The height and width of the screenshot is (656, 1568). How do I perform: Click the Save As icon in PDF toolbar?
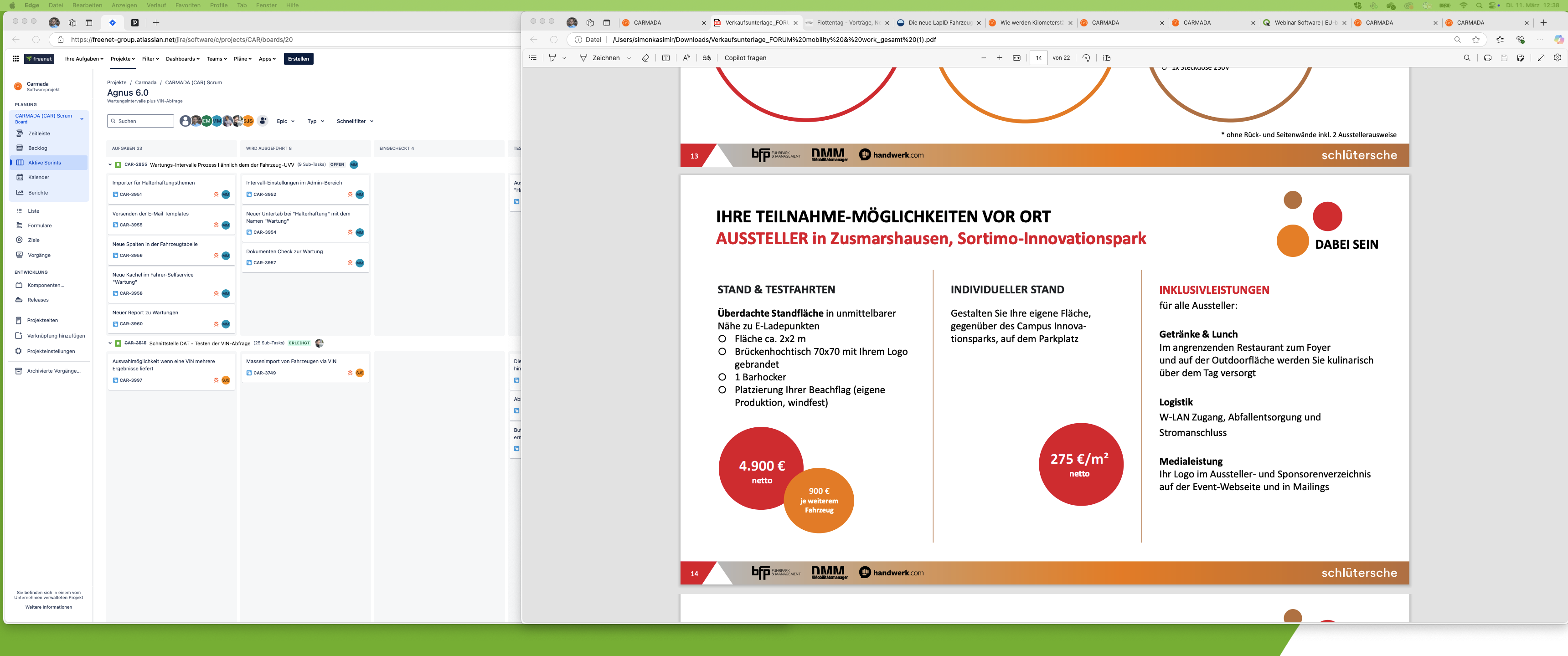[x=1521, y=58]
